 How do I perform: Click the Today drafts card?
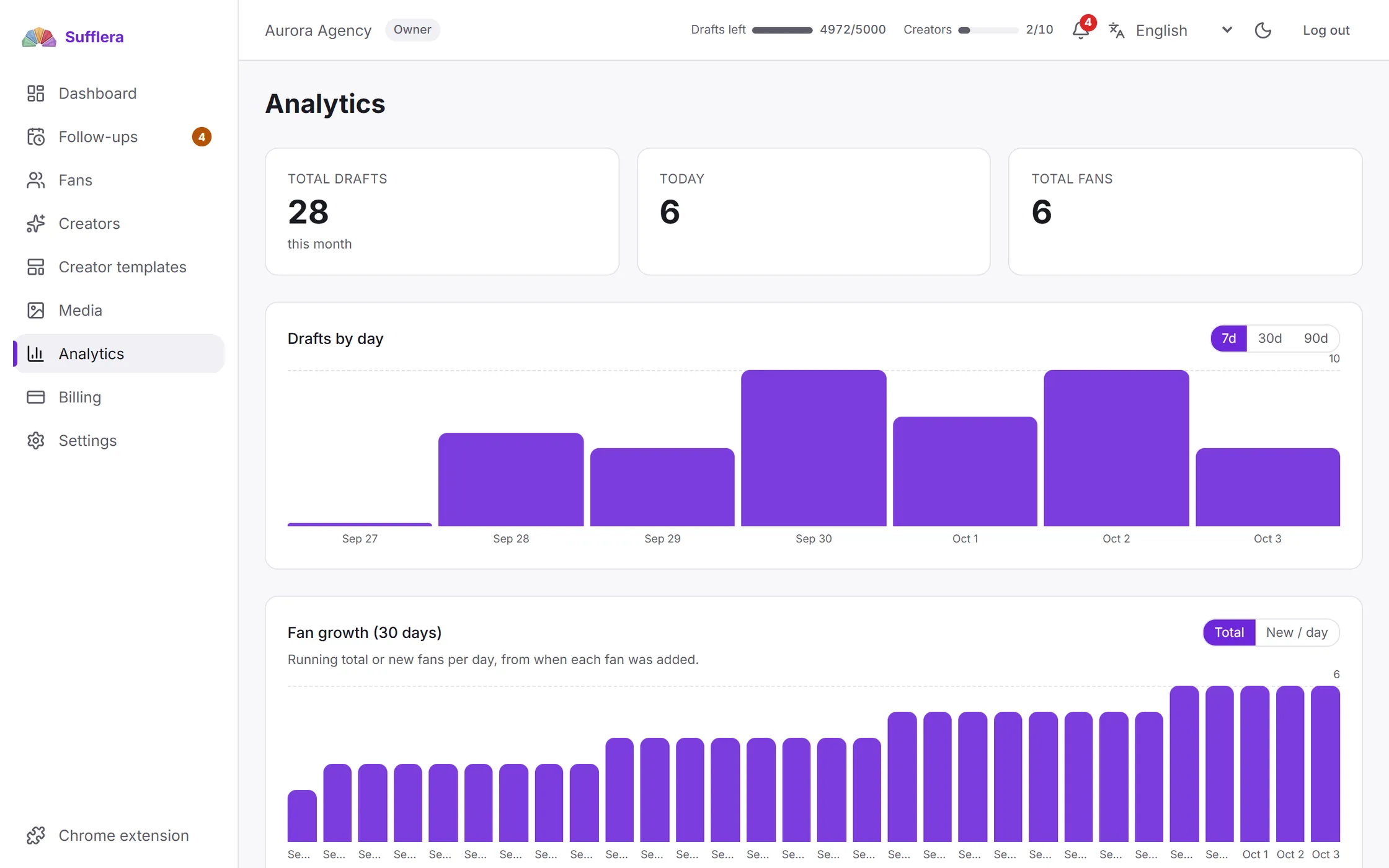click(814, 211)
